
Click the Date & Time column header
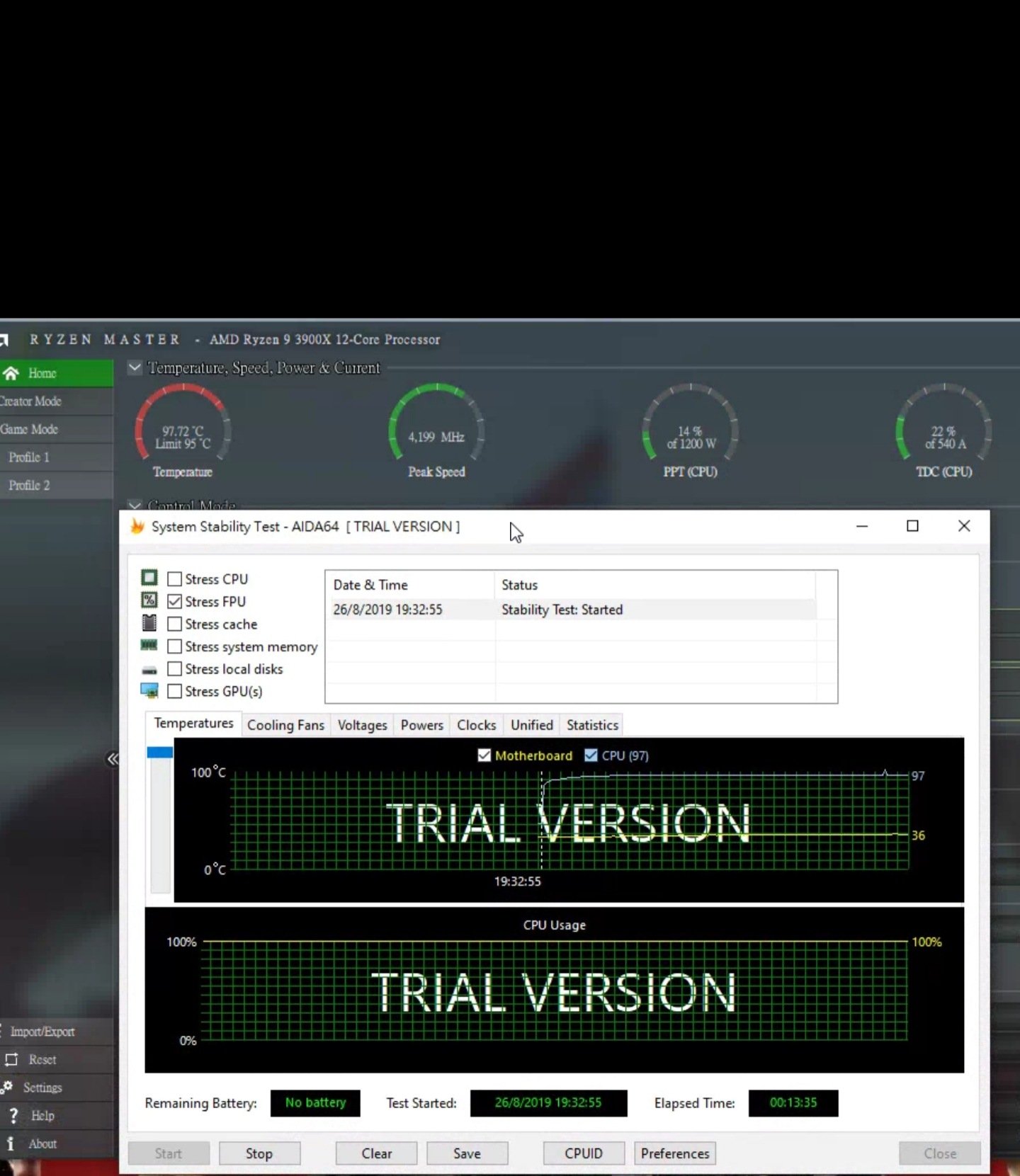click(x=410, y=585)
